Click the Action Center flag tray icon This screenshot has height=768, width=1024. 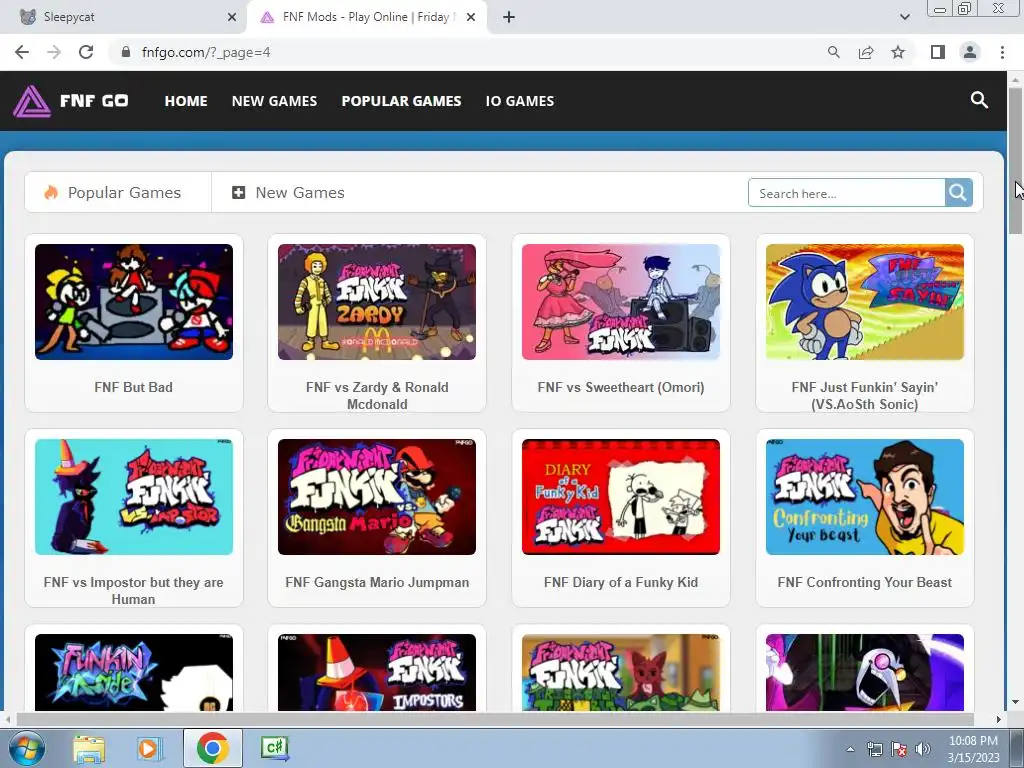(899, 749)
